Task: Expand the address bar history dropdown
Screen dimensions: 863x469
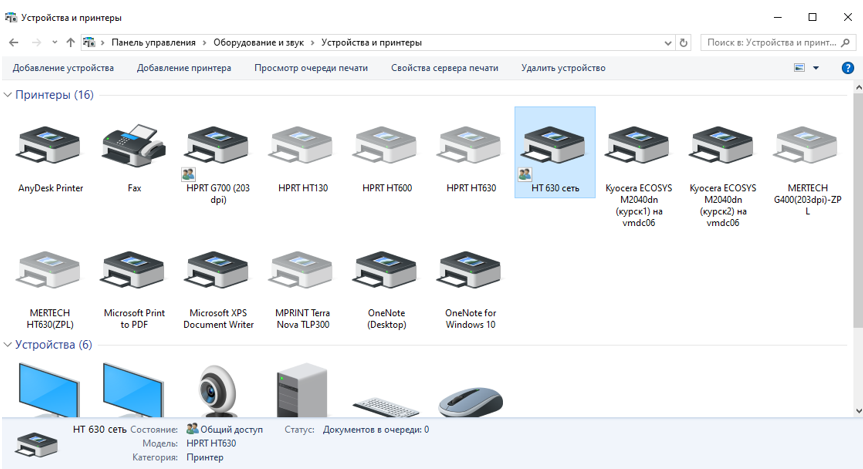Action: click(668, 43)
